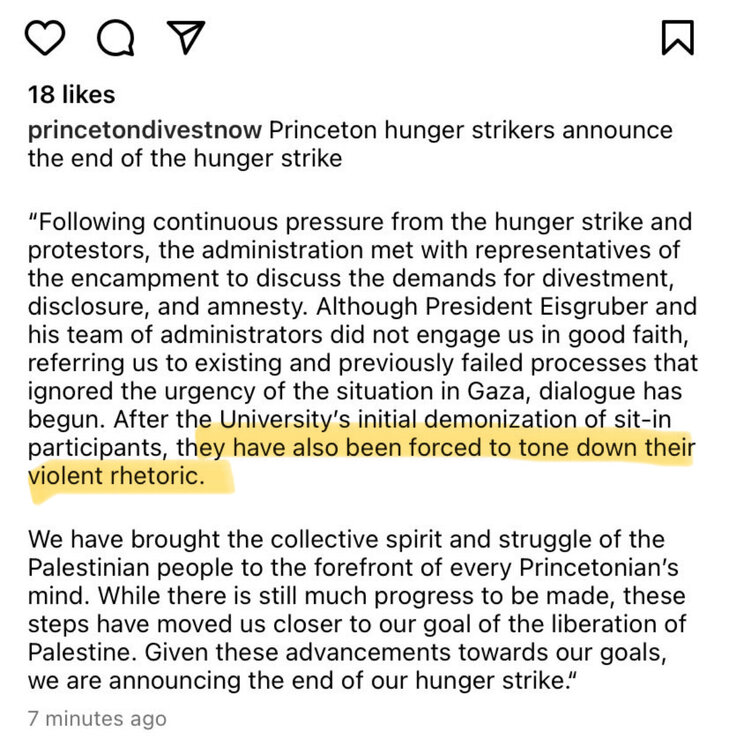Save the post with the bookmark icon
This screenshot has width=729, height=750.
click(677, 38)
